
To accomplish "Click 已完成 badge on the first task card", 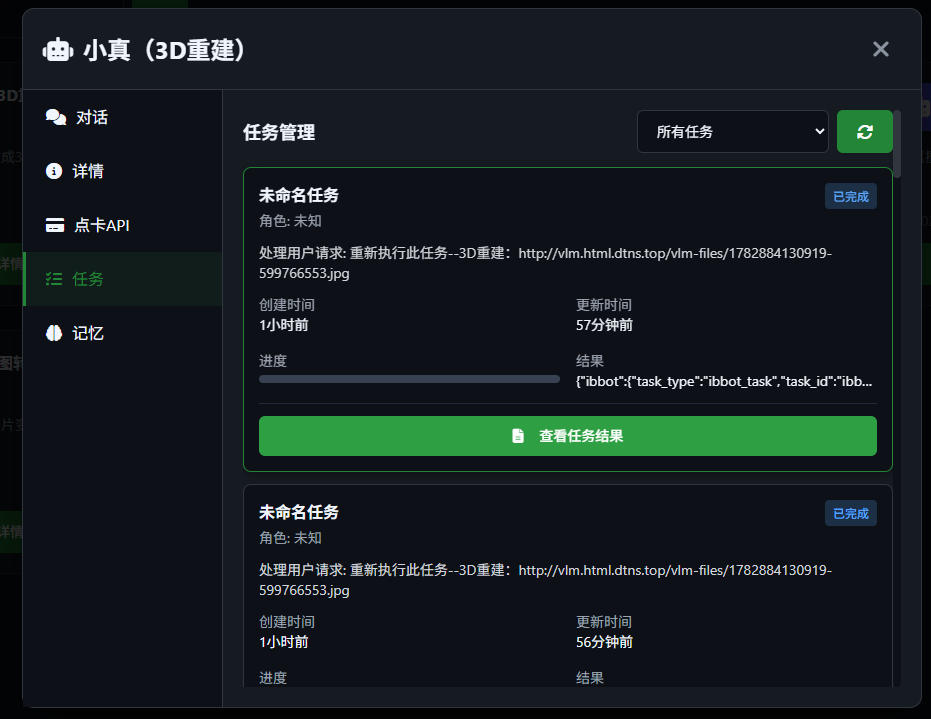I will pyautogui.click(x=850, y=197).
